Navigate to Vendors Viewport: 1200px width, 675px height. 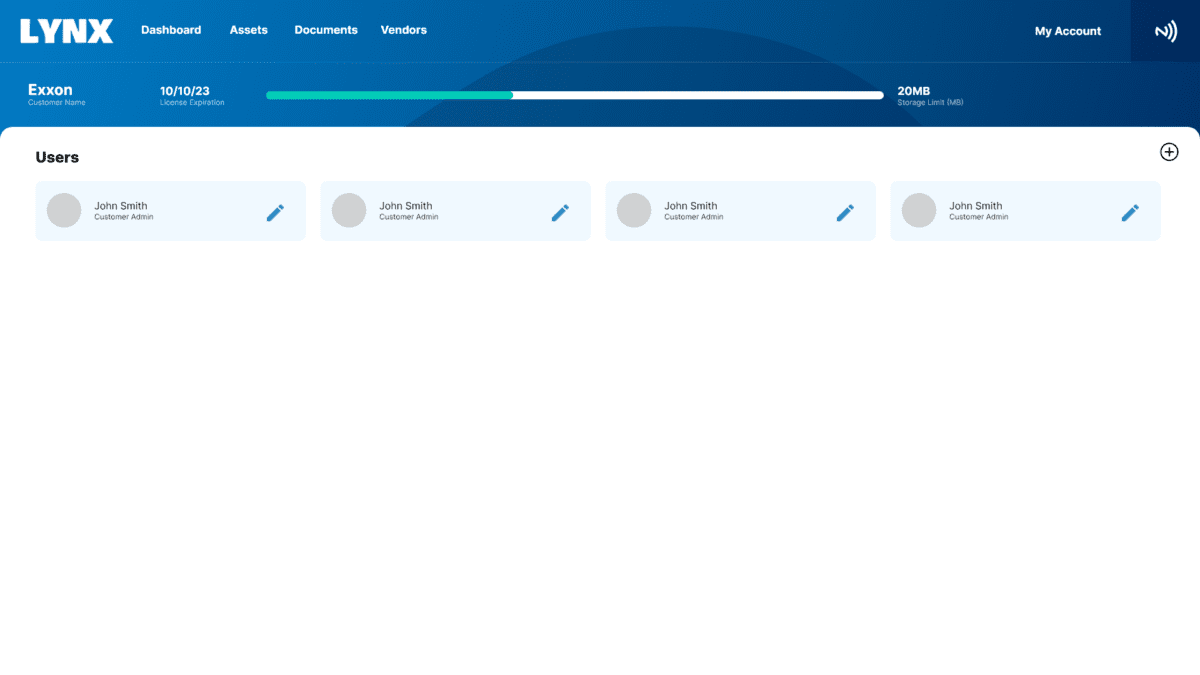click(404, 30)
